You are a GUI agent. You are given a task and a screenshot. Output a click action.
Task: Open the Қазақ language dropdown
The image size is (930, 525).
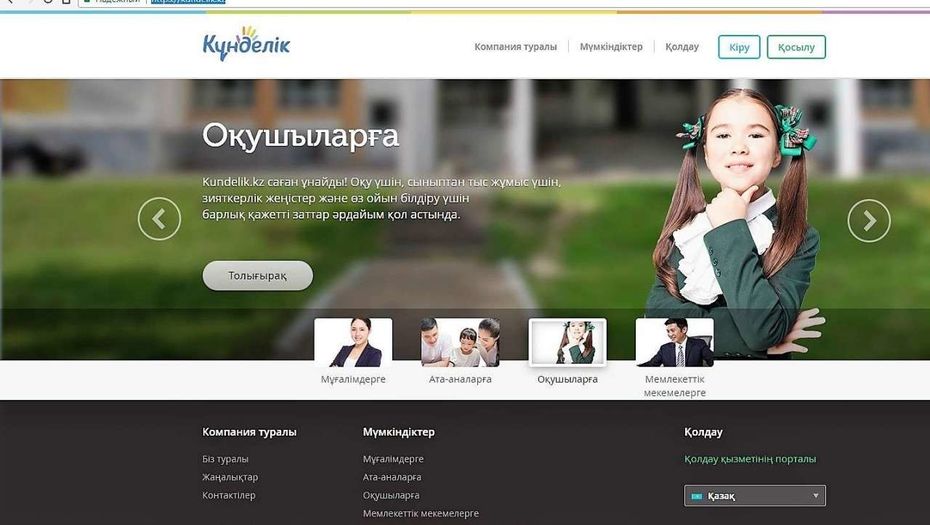pos(755,496)
